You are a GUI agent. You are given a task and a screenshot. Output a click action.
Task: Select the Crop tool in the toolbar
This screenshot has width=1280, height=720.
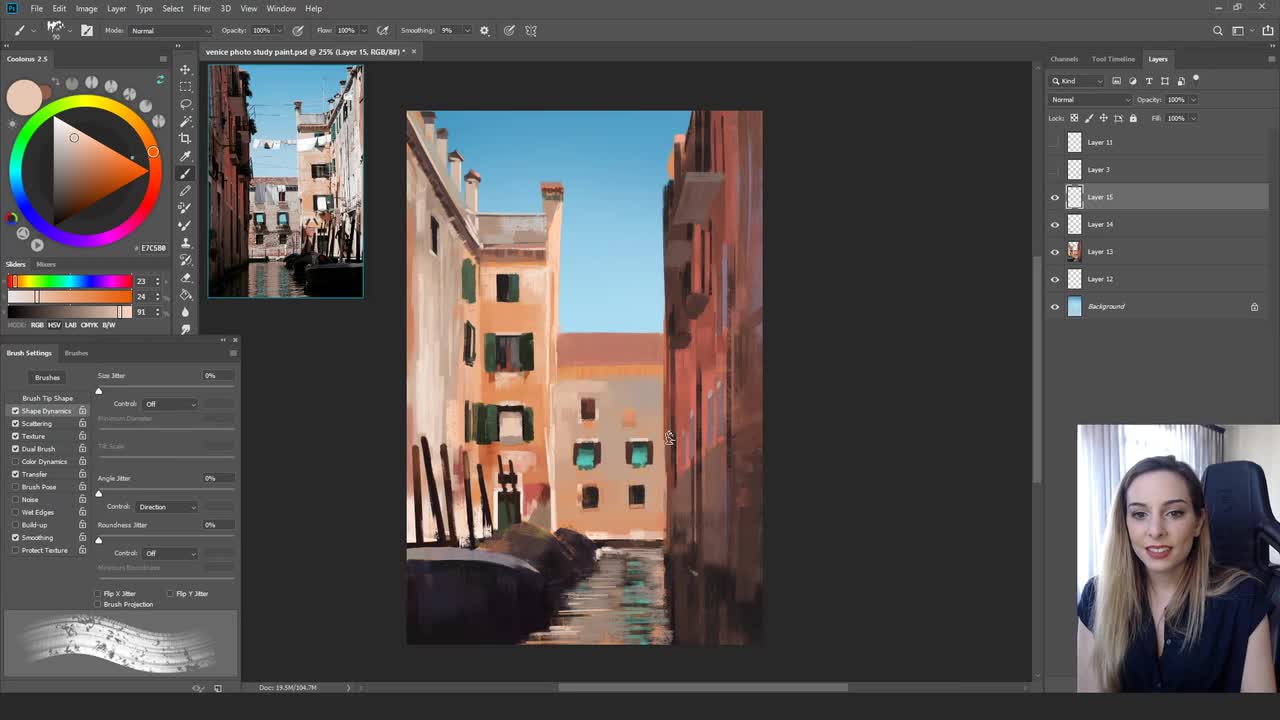[x=186, y=135]
